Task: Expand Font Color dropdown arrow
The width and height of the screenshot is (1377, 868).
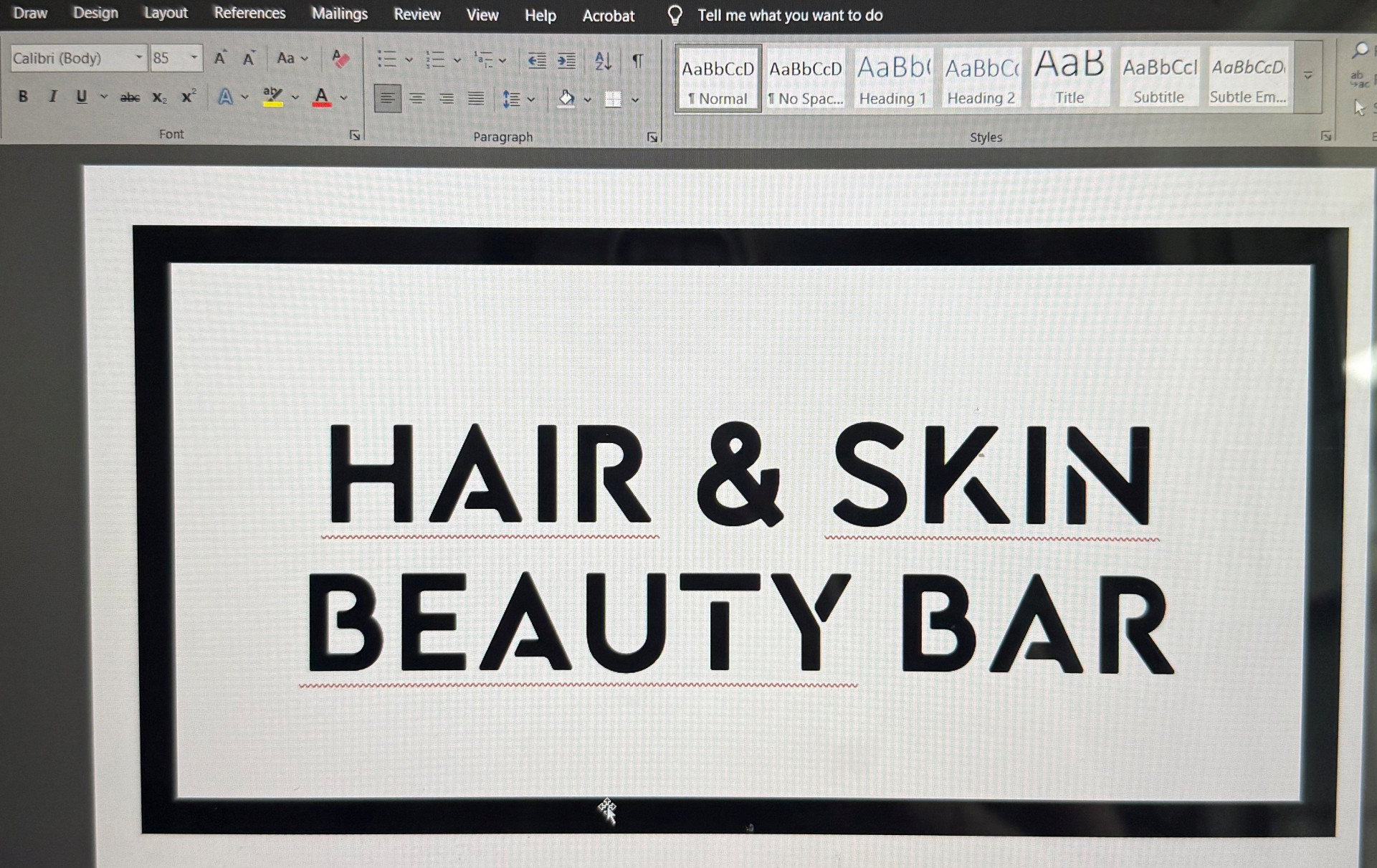Action: (344, 97)
